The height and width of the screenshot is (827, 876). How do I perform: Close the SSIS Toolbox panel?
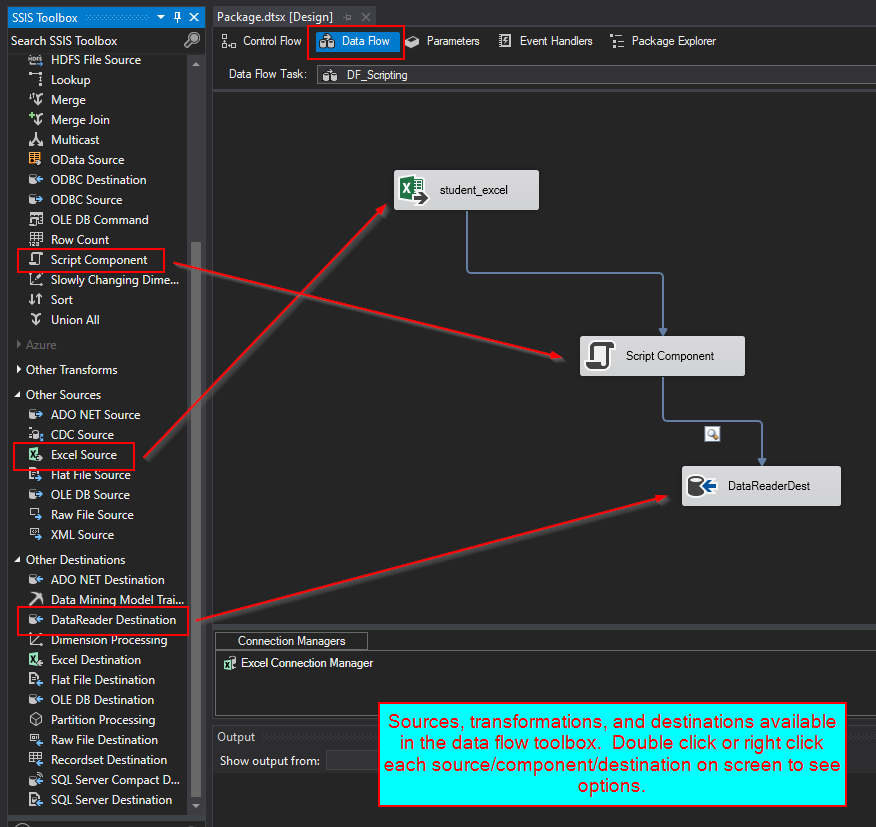pos(194,17)
